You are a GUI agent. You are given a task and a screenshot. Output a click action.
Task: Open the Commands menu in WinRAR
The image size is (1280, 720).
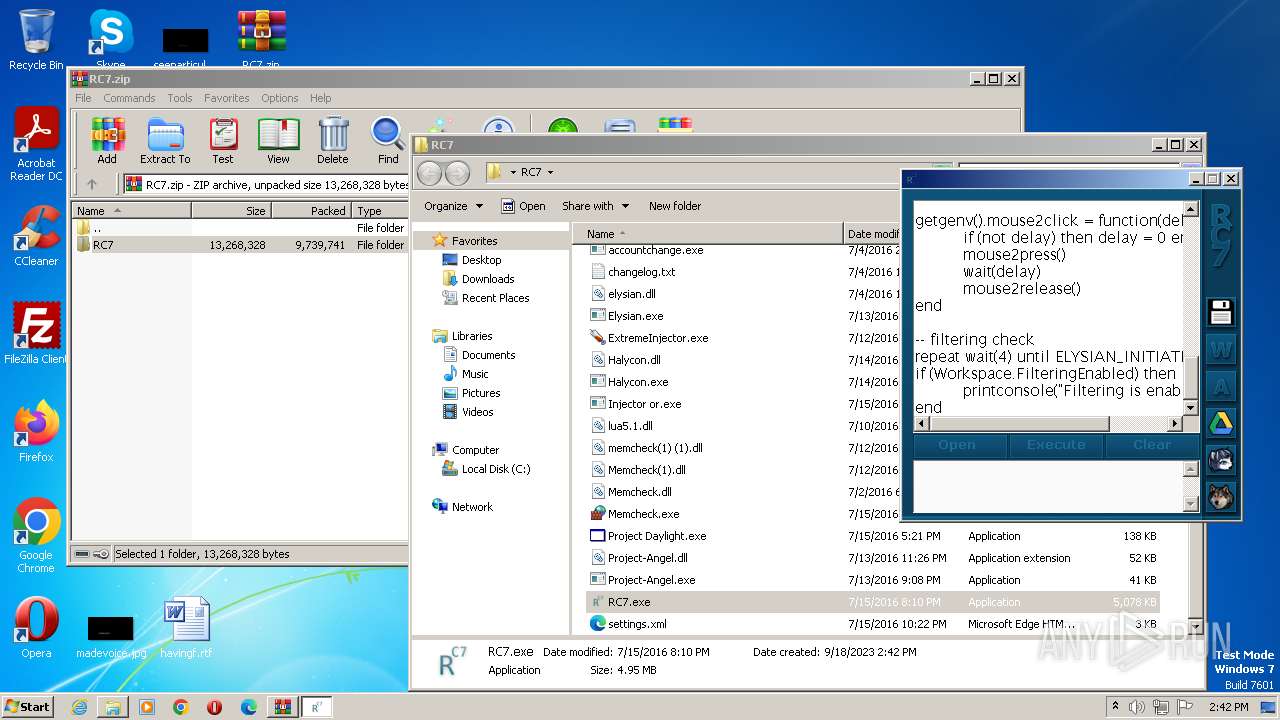click(x=129, y=98)
